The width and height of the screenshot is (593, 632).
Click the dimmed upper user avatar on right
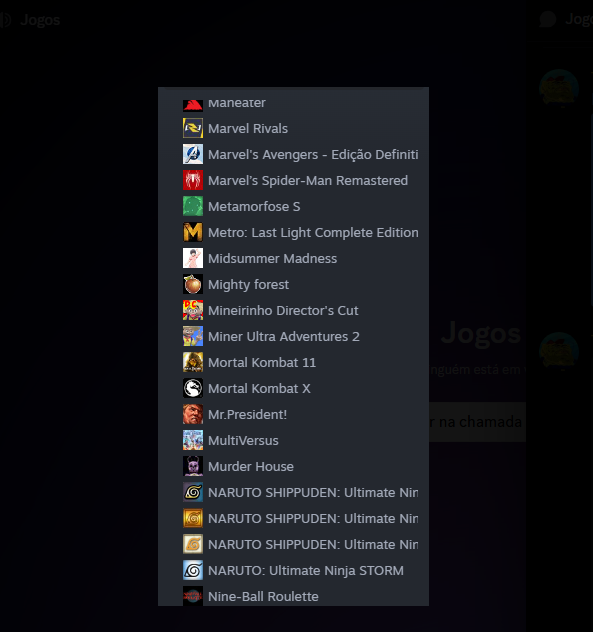559,88
